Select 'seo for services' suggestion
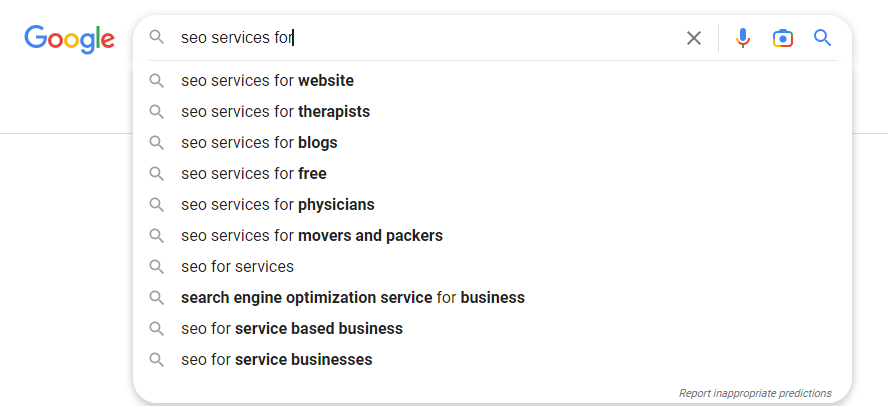888x406 pixels. 238,267
